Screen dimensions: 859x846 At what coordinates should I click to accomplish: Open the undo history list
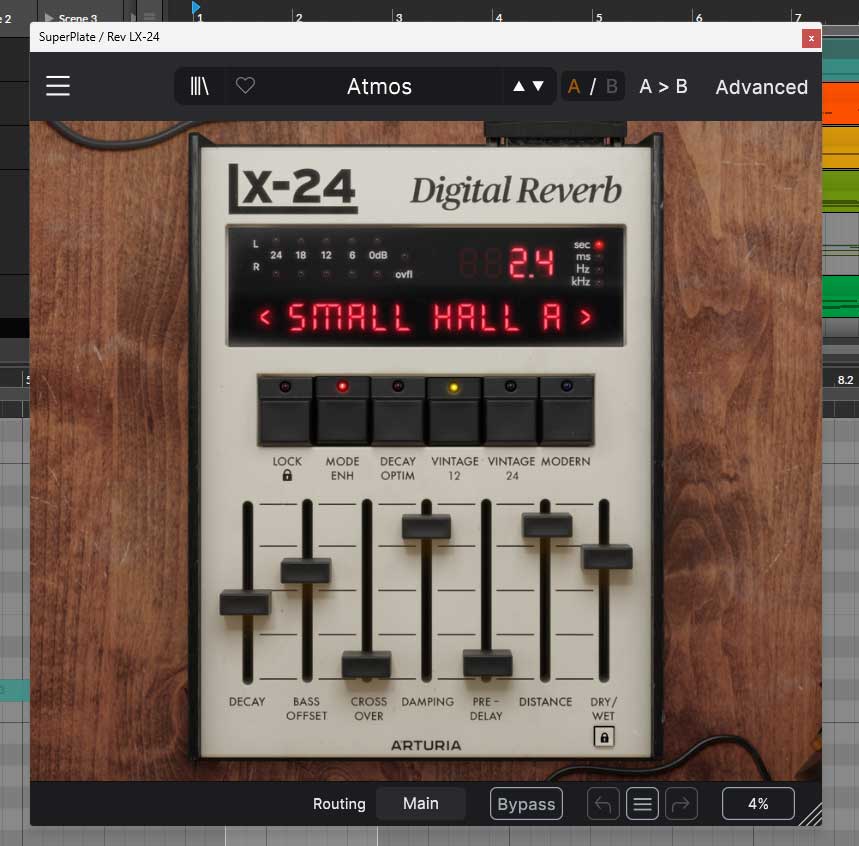point(642,804)
